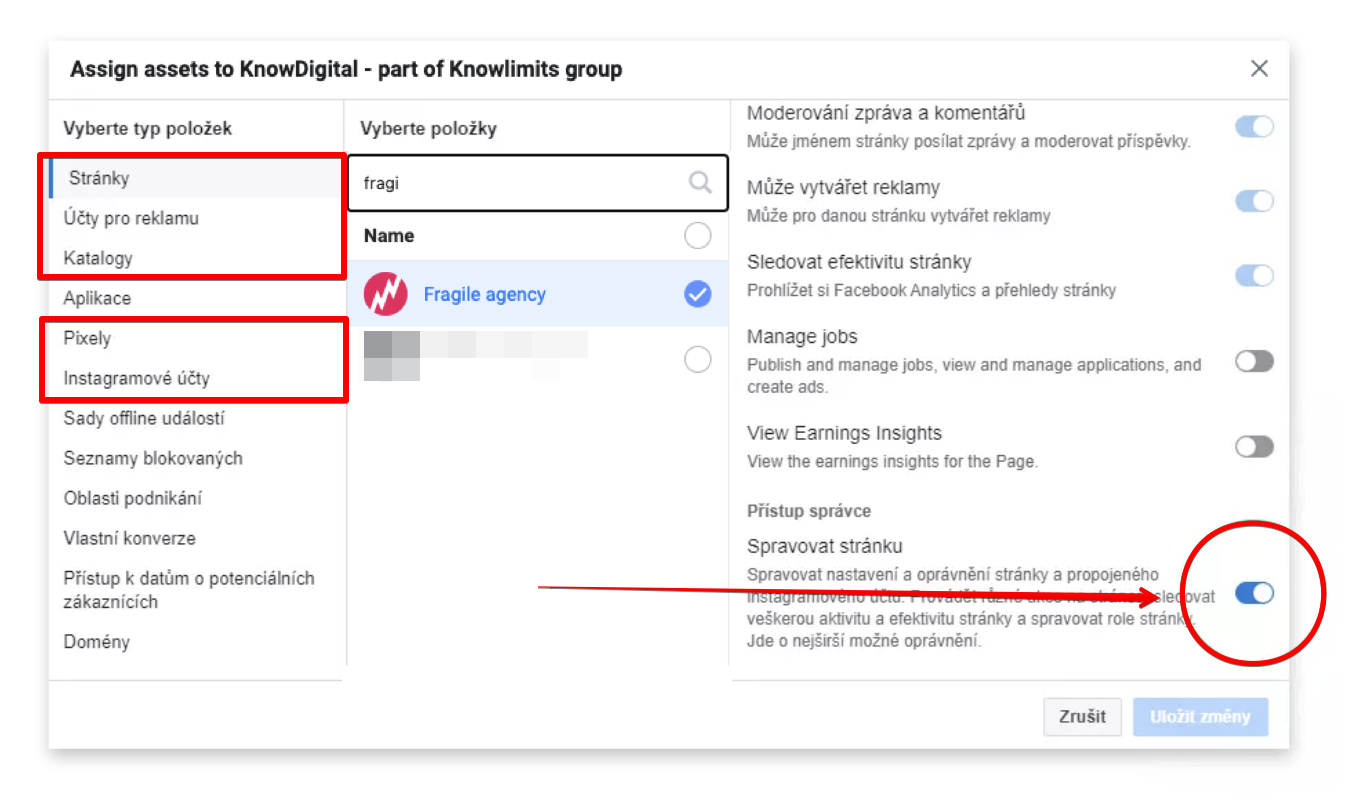Click the search magnifier icon
1352x806 pixels.
(700, 182)
